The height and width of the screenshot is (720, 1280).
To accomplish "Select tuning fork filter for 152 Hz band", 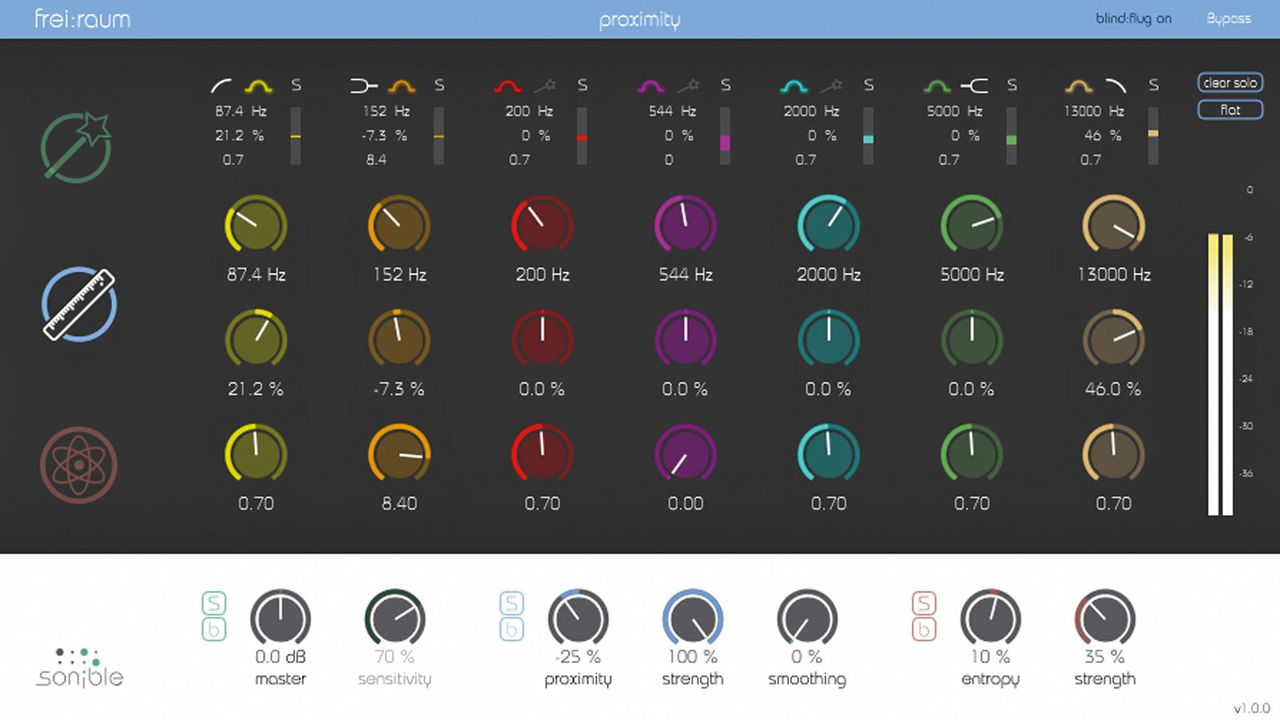I will tap(364, 86).
